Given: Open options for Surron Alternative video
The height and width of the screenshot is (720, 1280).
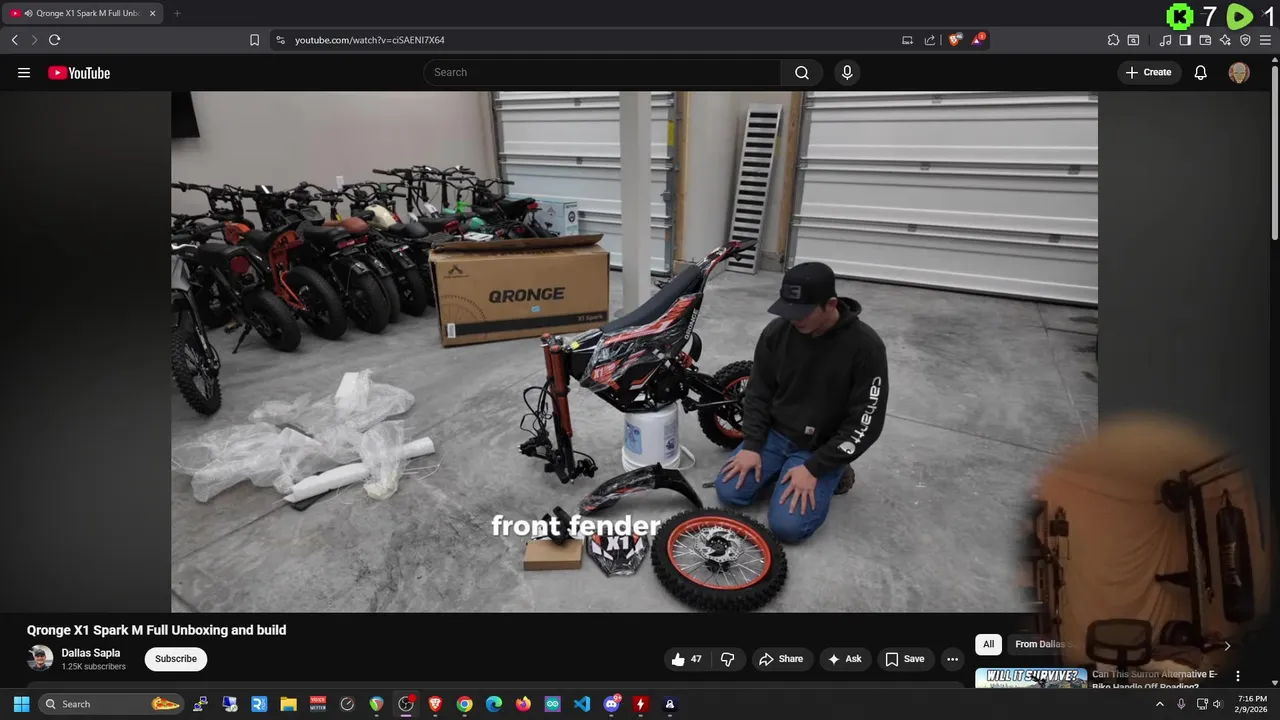Looking at the screenshot, I should (x=1237, y=676).
